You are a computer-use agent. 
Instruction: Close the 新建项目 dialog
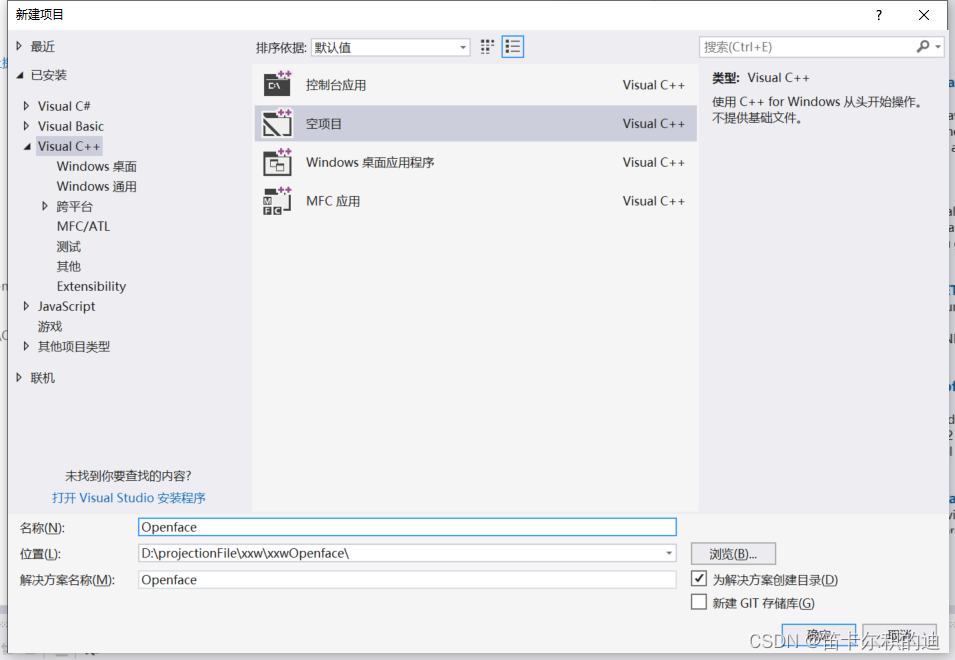pos(923,15)
